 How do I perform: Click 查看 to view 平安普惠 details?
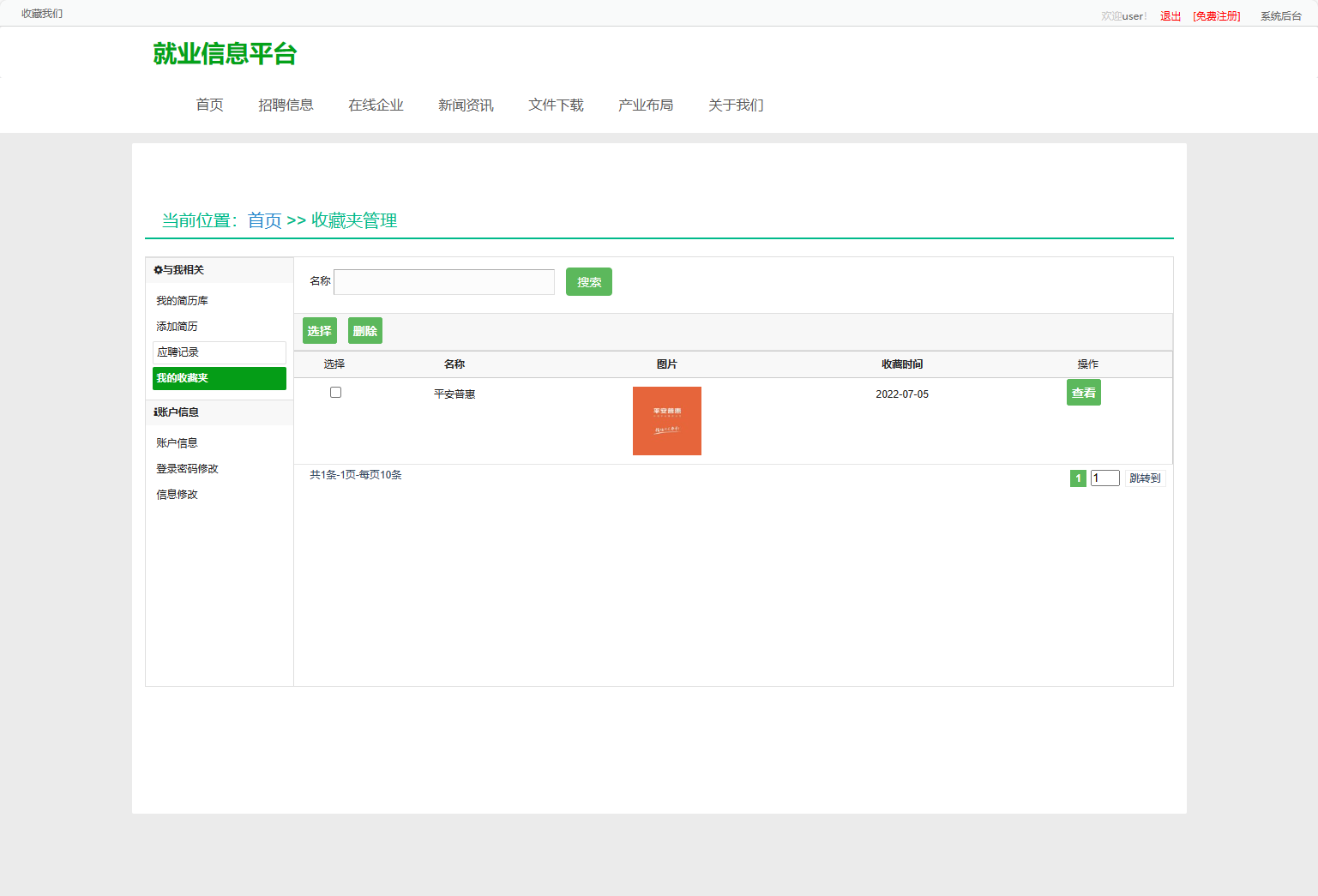pos(1083,392)
